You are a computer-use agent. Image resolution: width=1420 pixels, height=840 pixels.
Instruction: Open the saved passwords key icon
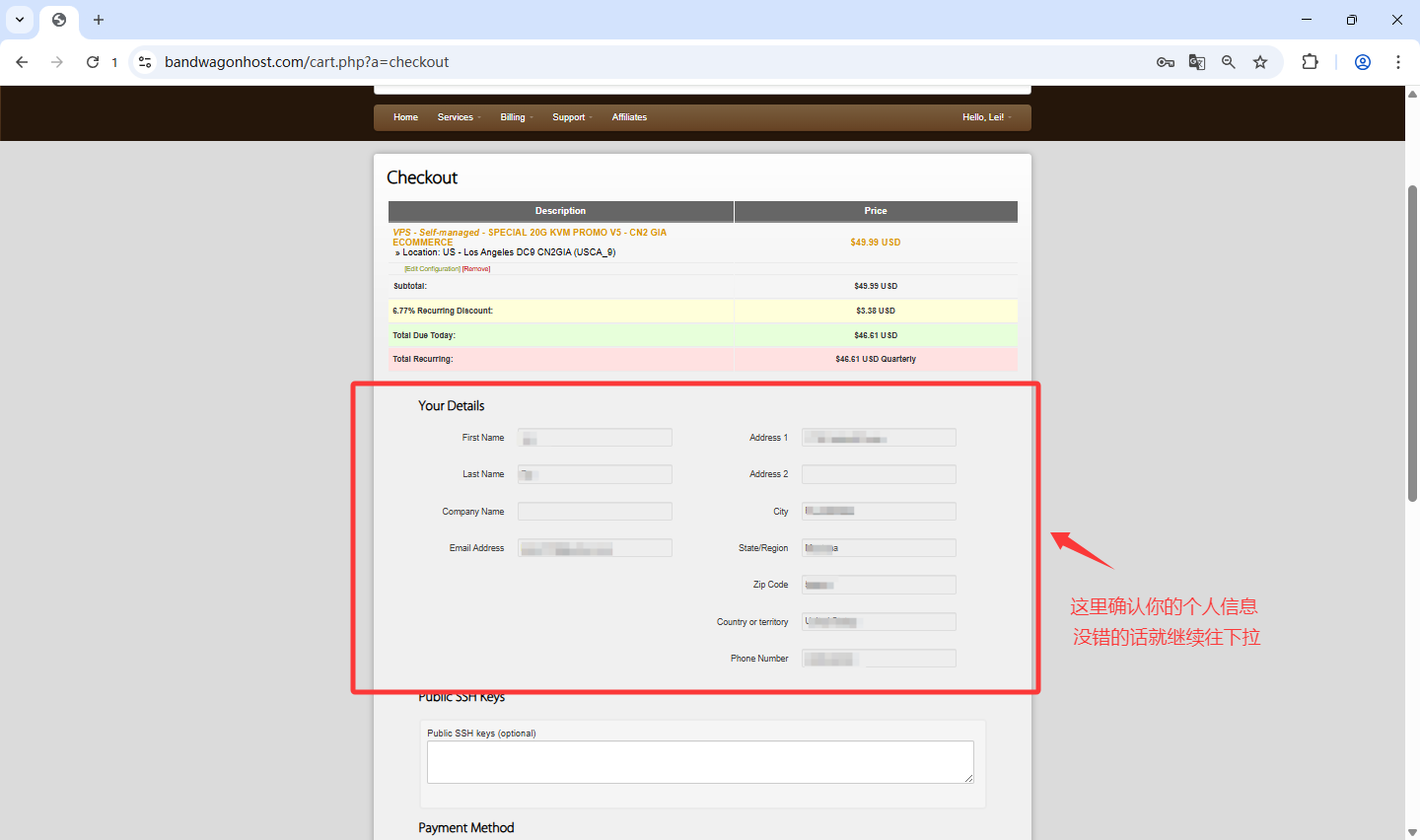[1165, 62]
